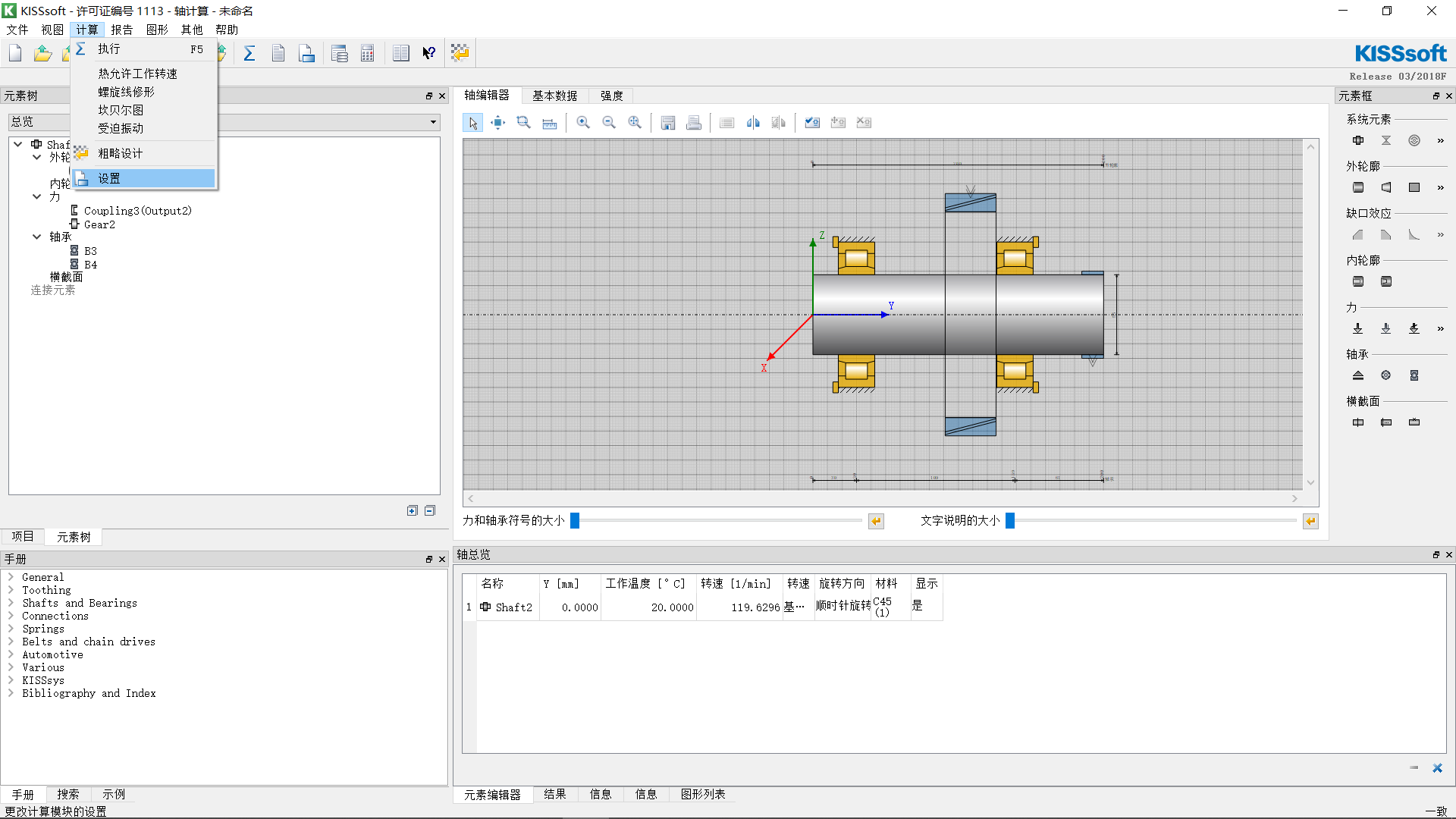Switch to the 项目 tab
Screen dimensions: 1456x819
(22, 536)
